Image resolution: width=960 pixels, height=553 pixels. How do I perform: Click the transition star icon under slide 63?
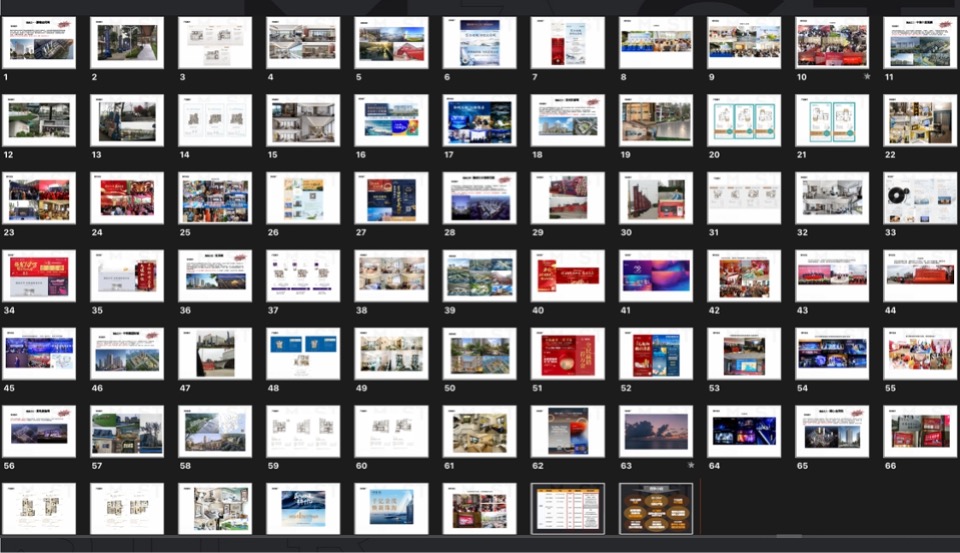point(691,466)
